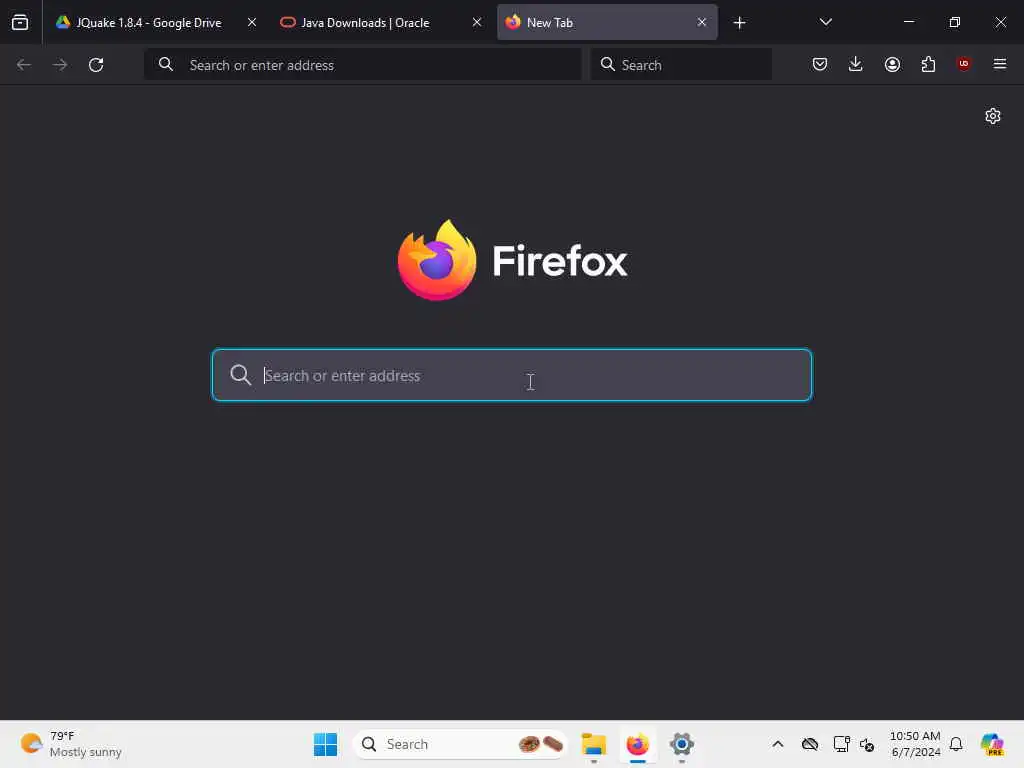The height and width of the screenshot is (768, 1024).
Task: Go forward one page arrow
Action: (x=59, y=65)
